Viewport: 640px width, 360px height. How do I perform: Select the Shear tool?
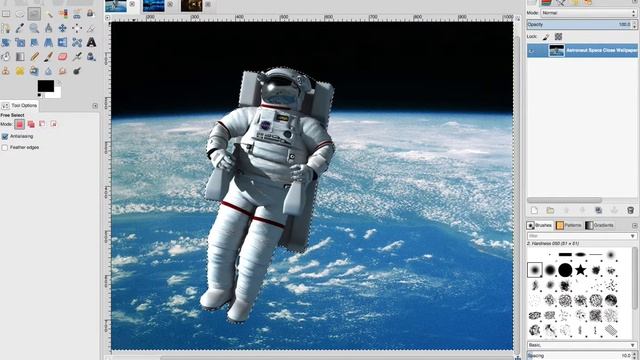(x=34, y=42)
